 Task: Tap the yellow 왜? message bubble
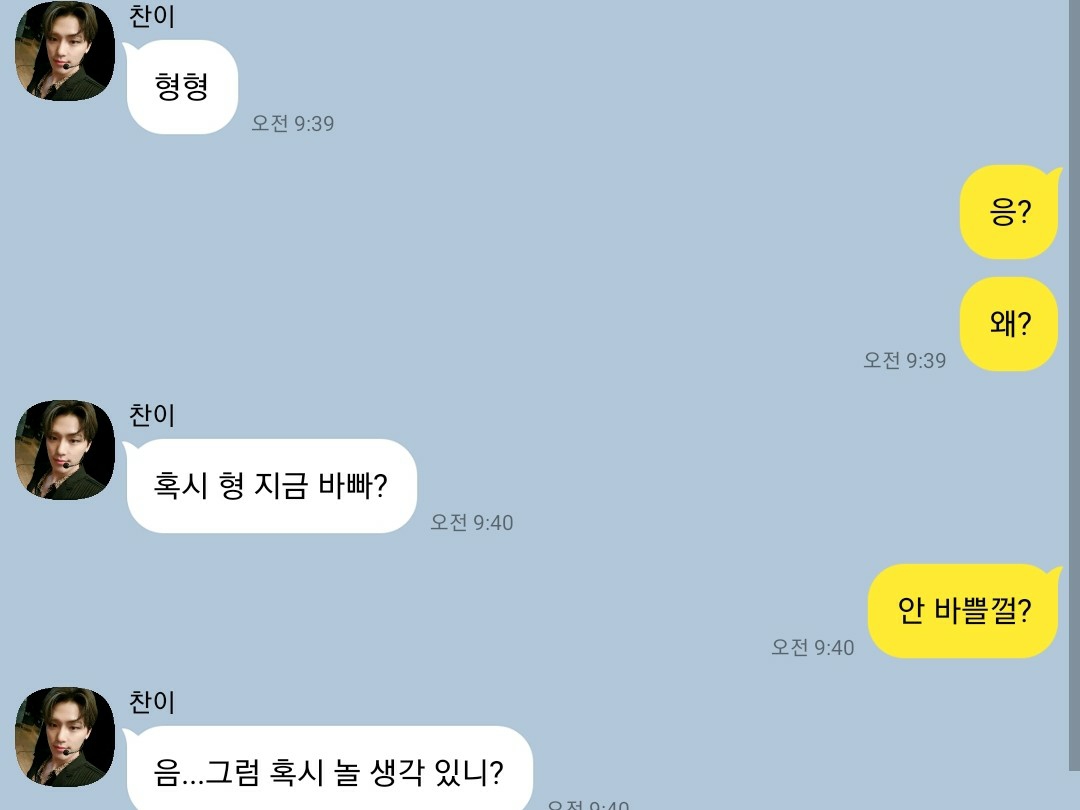tap(1010, 324)
